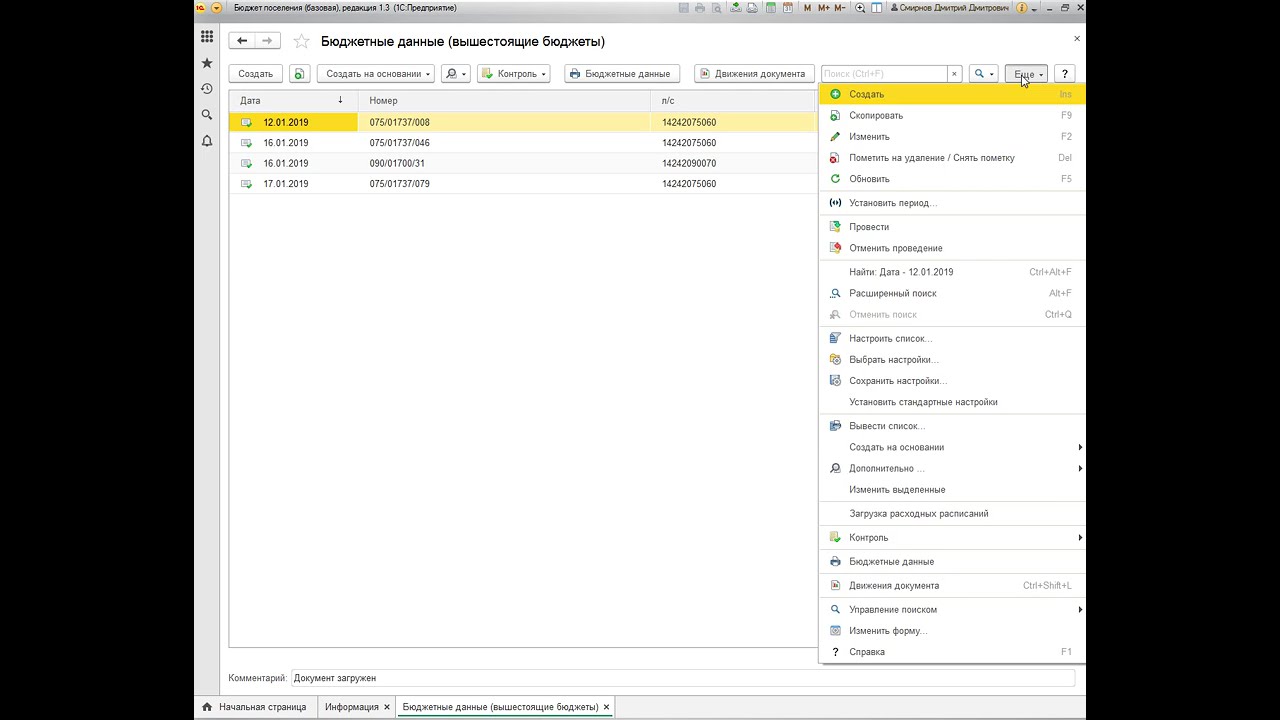Click the calculator icon in title bar
The width and height of the screenshot is (1280, 720).
[x=770, y=8]
